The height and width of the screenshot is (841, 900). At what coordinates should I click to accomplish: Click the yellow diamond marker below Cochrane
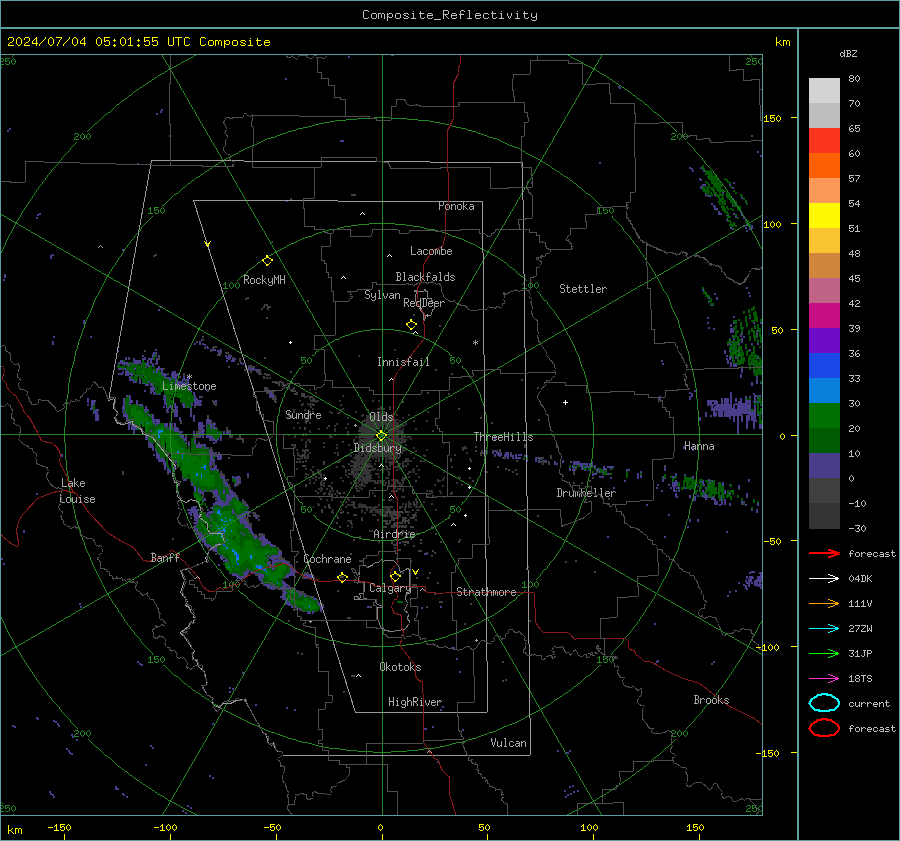(x=343, y=577)
